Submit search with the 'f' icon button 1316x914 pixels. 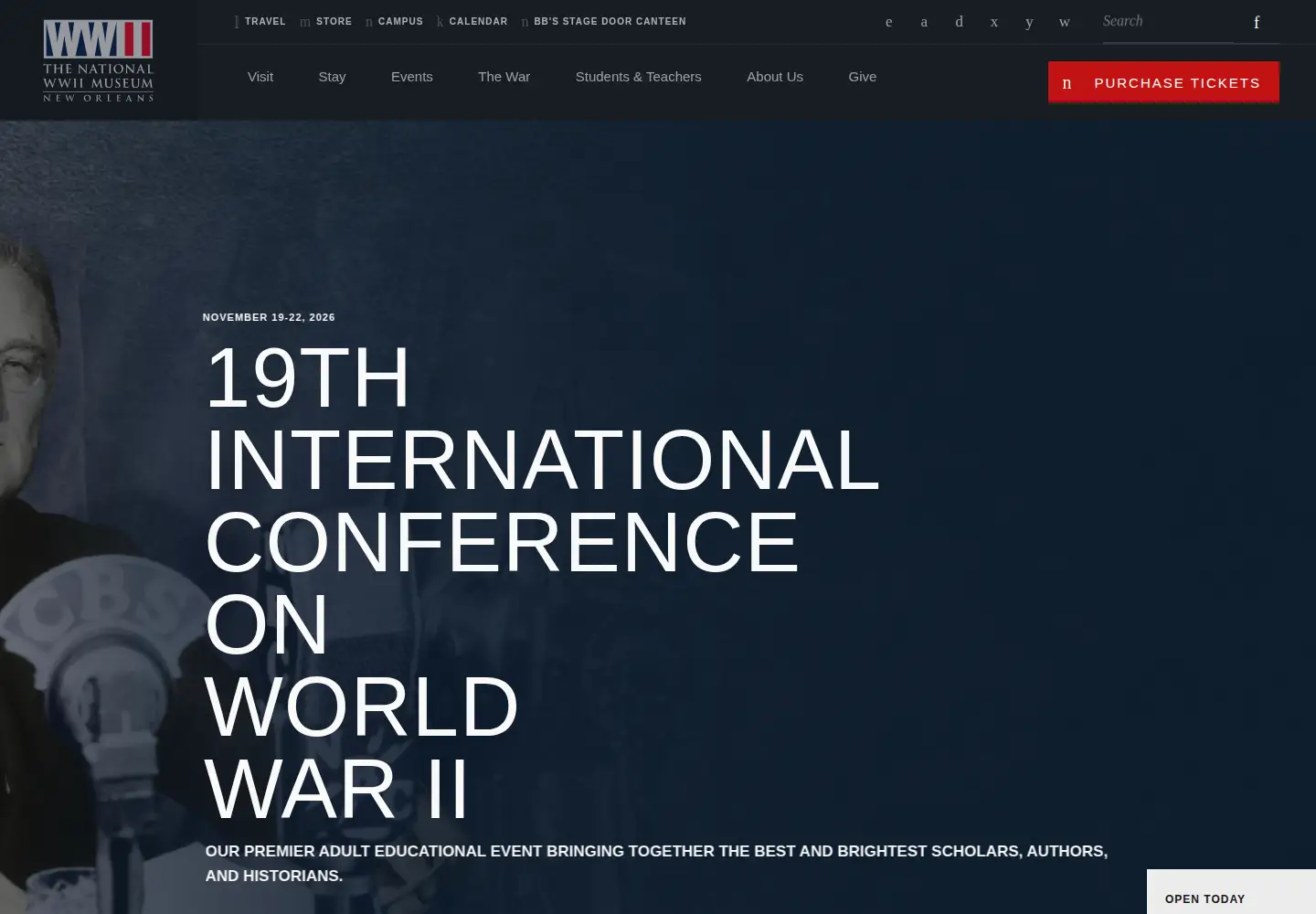[1257, 22]
